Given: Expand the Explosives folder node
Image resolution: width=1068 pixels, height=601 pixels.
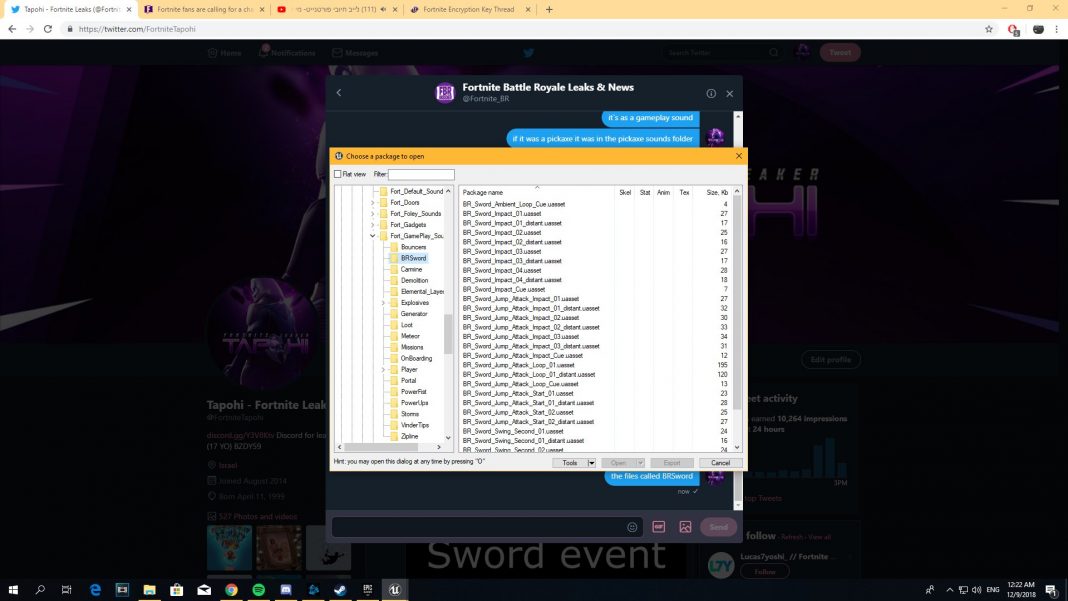Looking at the screenshot, I should click(383, 303).
